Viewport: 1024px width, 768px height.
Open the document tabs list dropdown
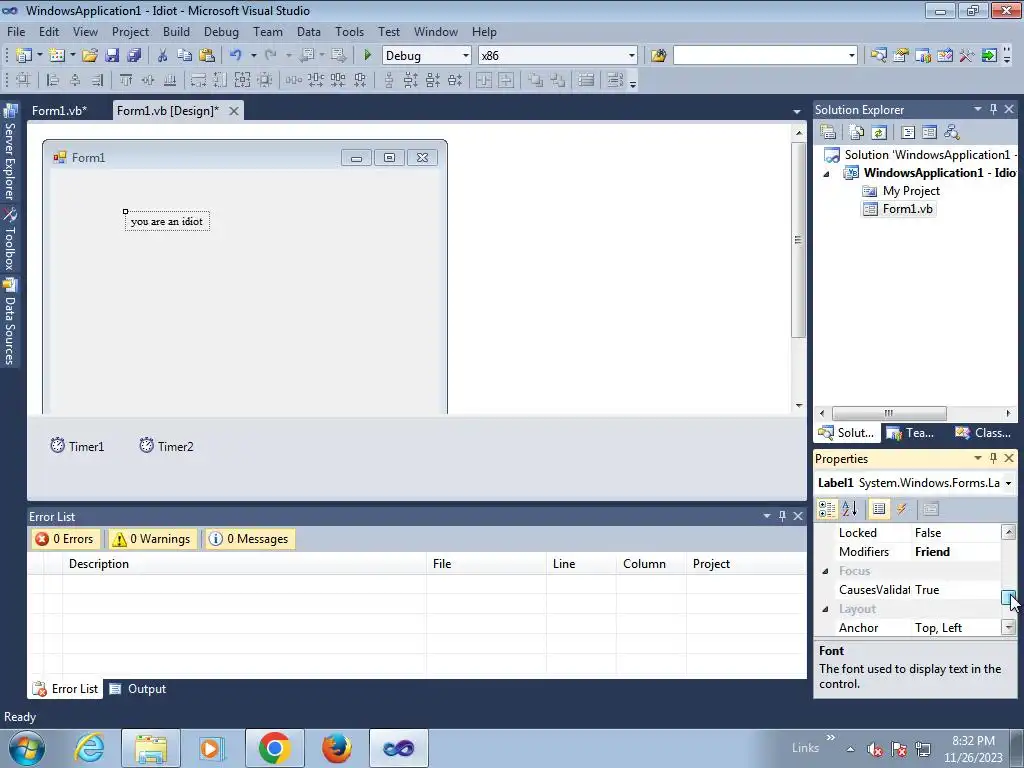(x=797, y=112)
